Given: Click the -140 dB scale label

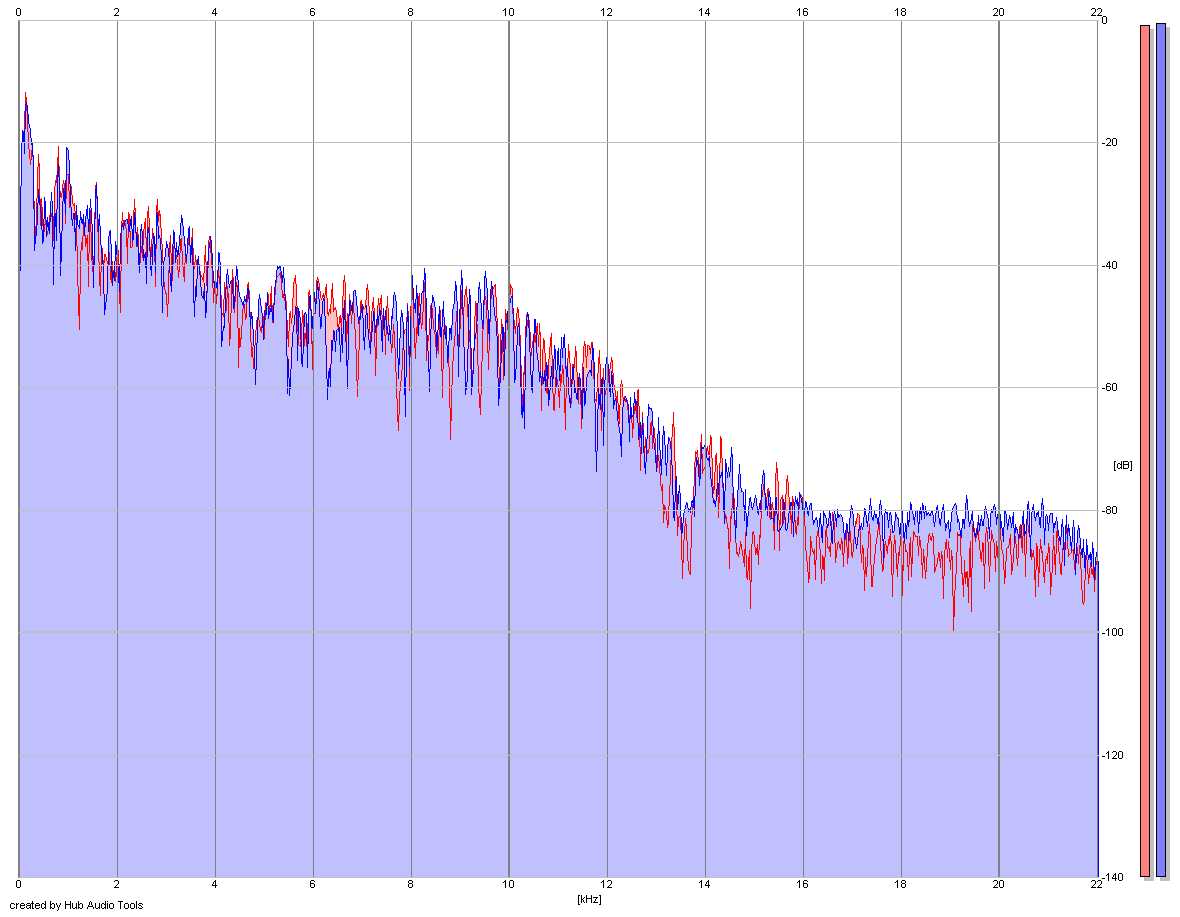Looking at the screenshot, I should [x=1112, y=877].
